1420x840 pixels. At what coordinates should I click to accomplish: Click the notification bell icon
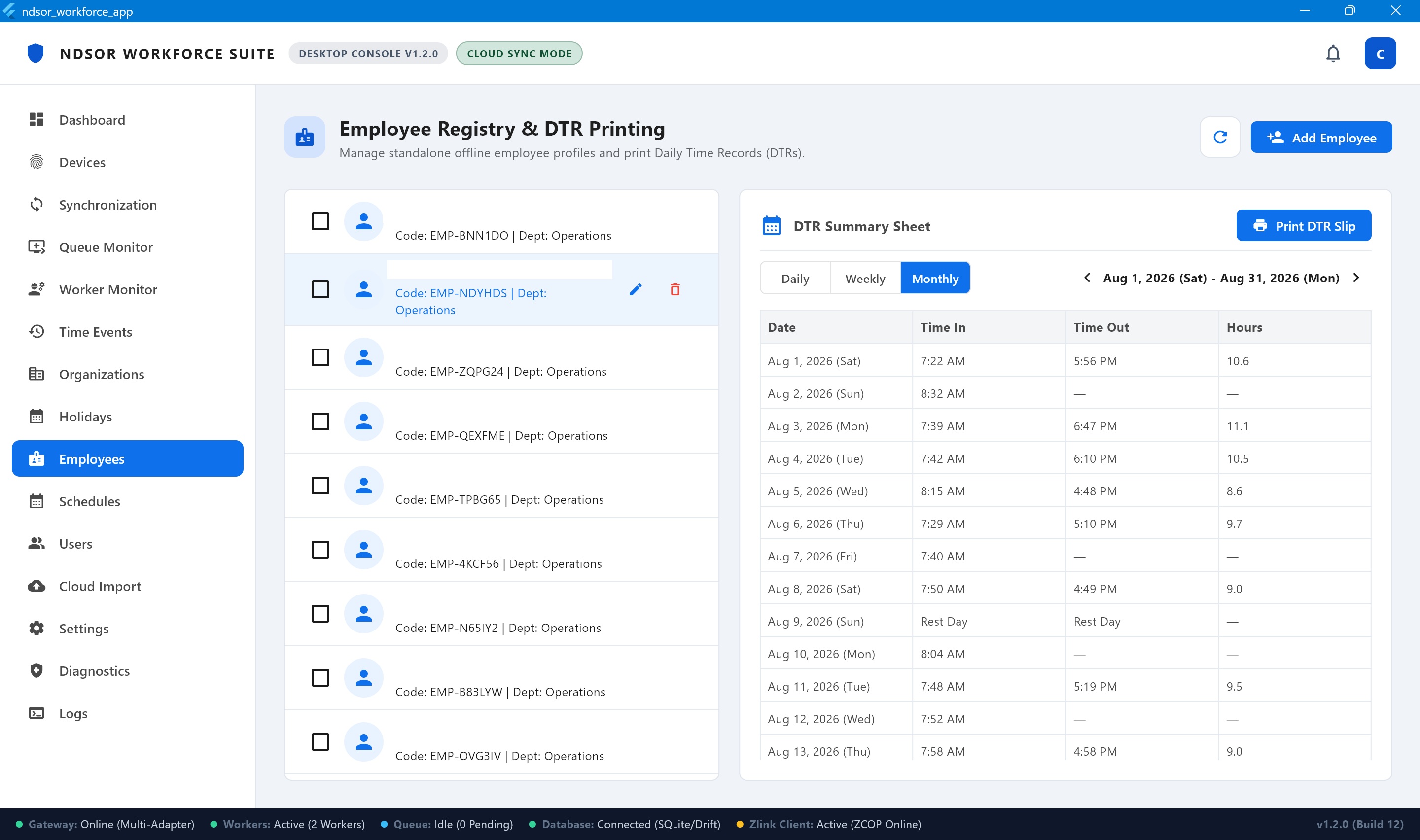[x=1333, y=54]
